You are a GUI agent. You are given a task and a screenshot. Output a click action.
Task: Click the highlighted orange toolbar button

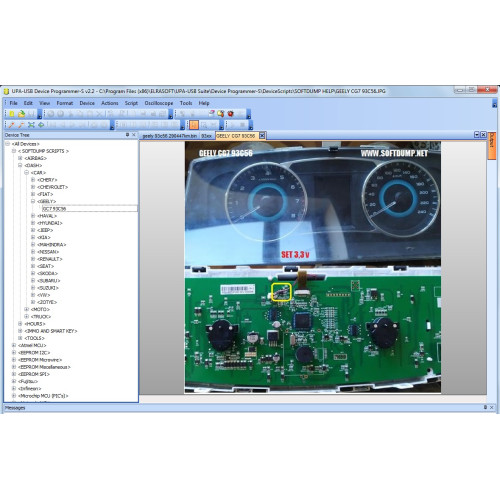click(194, 125)
